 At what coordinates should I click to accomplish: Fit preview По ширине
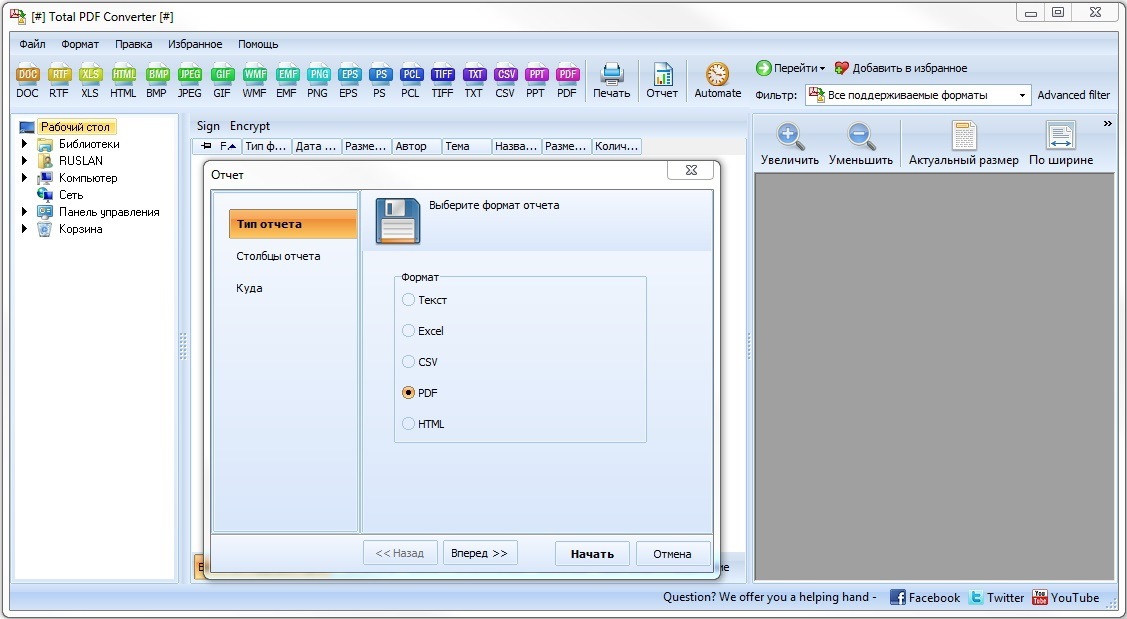coord(1061,144)
